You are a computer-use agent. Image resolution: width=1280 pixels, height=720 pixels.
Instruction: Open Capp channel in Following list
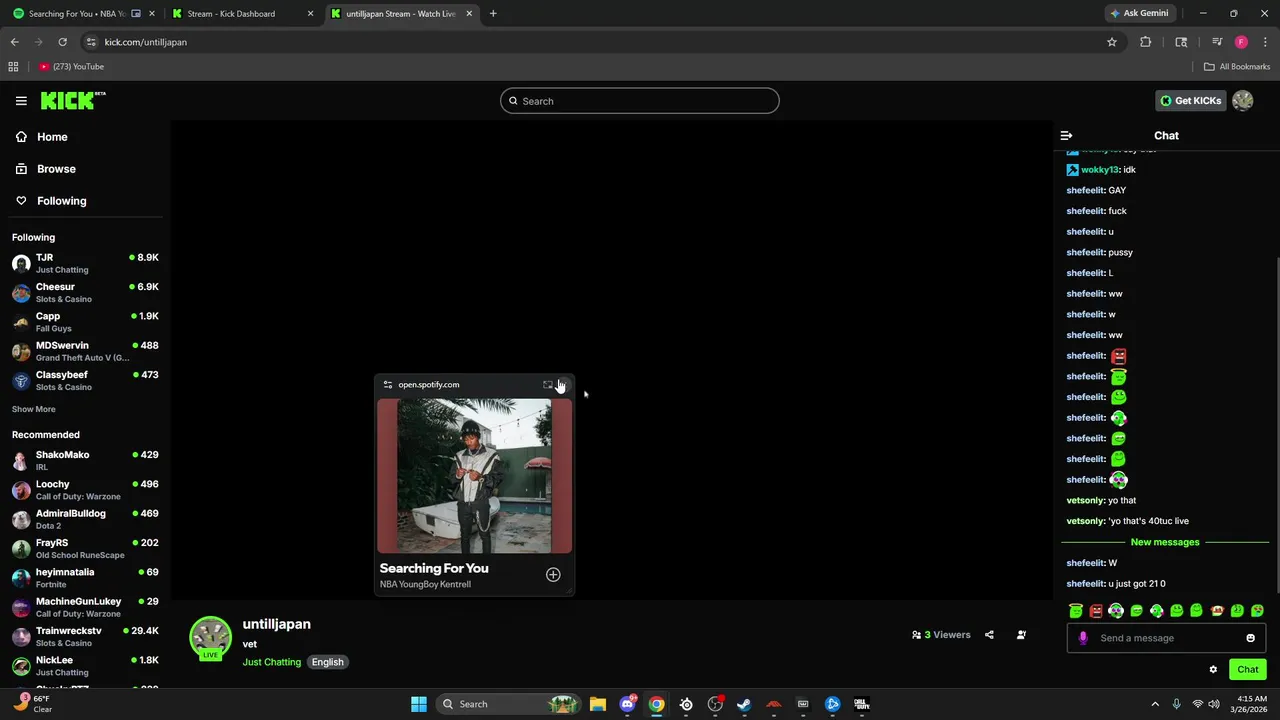85,321
